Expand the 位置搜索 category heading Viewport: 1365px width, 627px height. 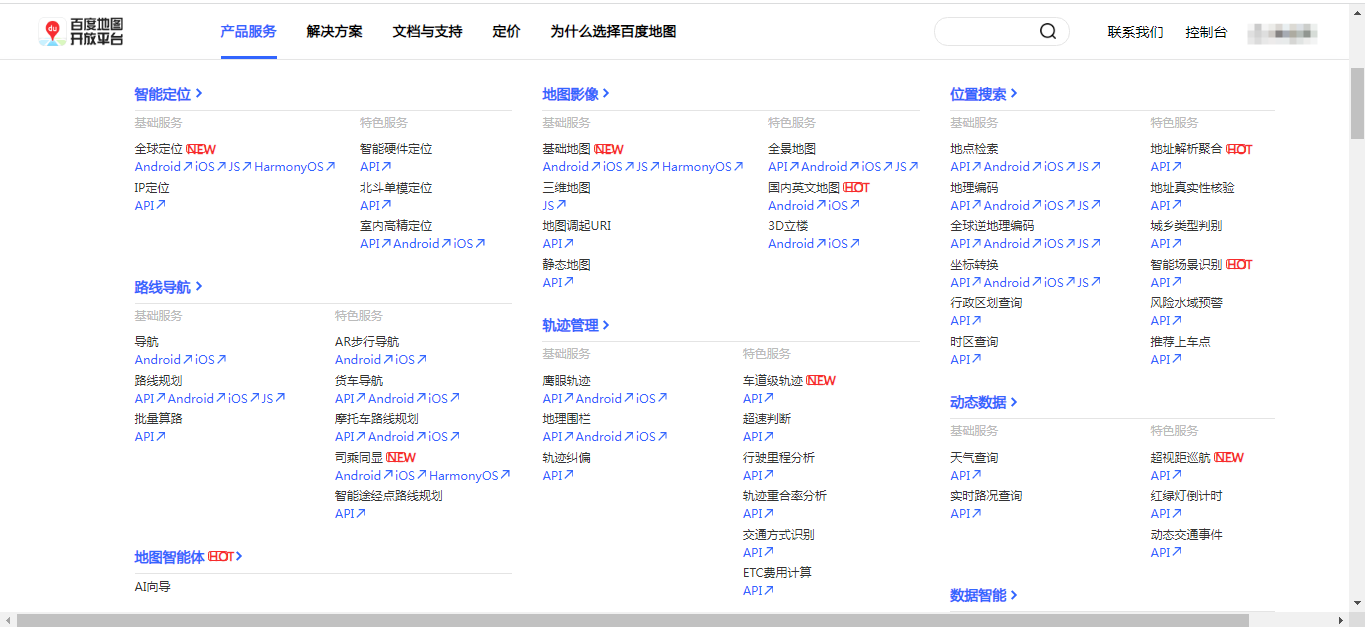[984, 94]
